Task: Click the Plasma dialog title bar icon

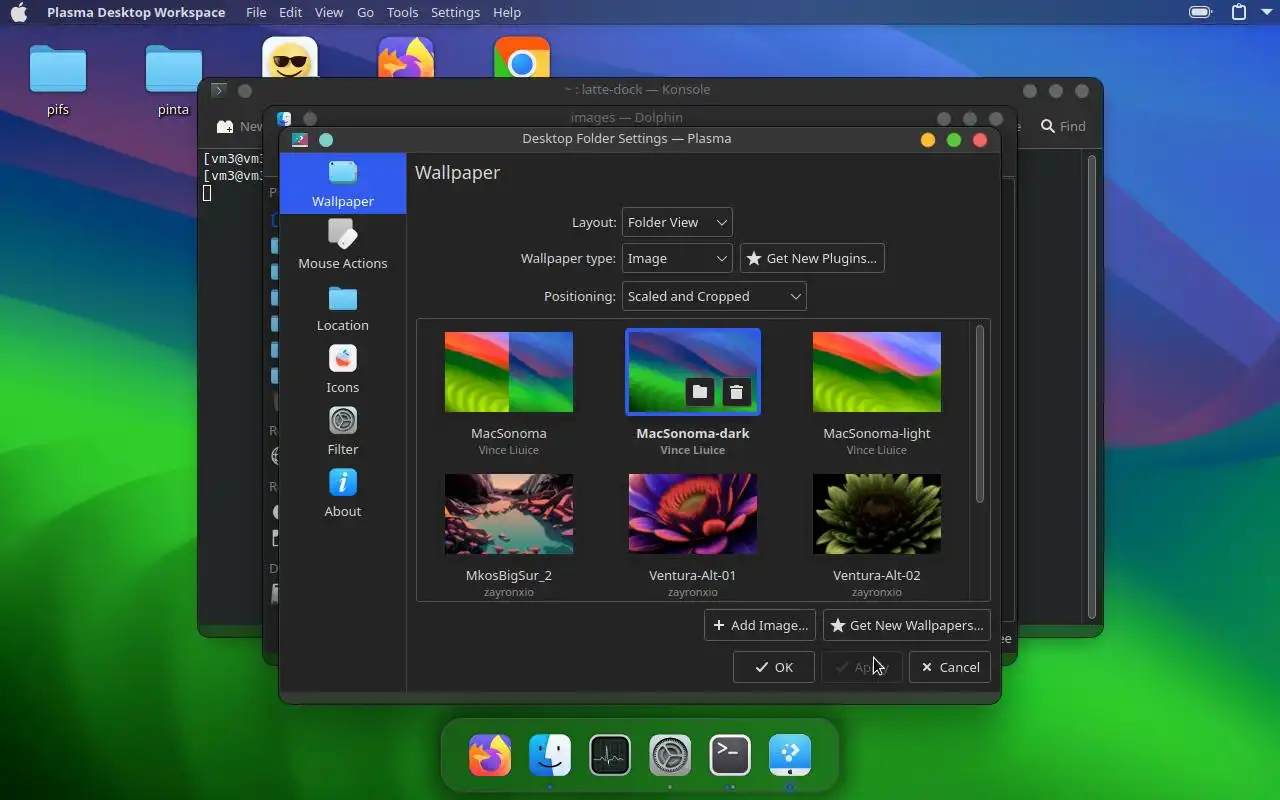Action: coord(300,140)
